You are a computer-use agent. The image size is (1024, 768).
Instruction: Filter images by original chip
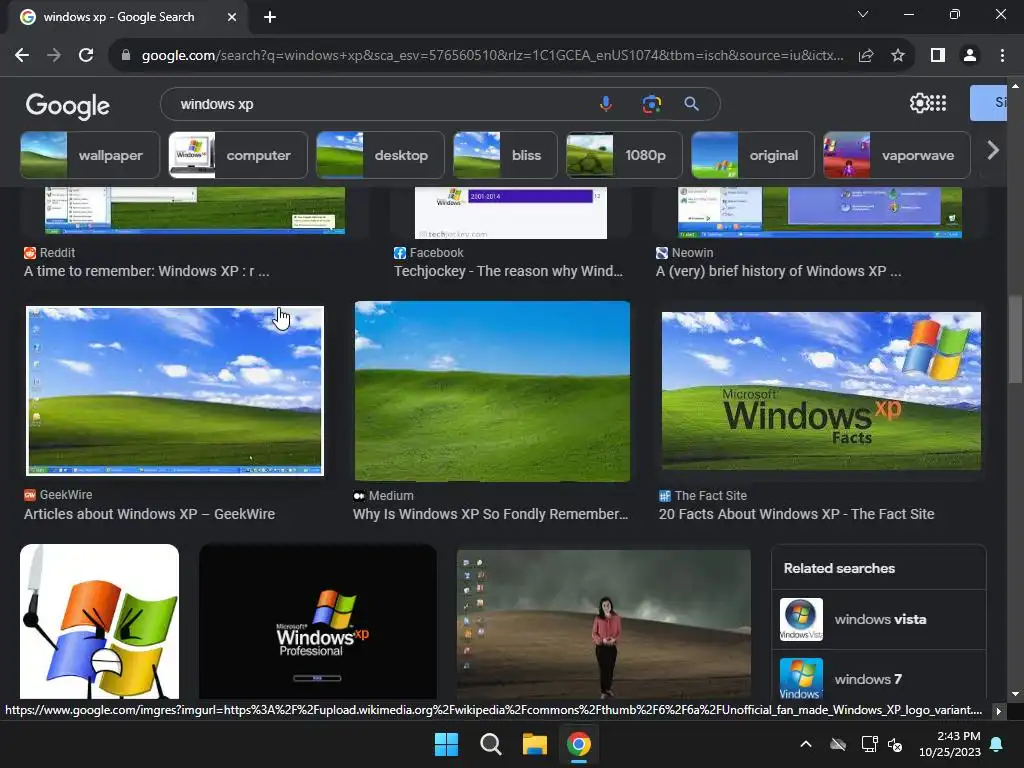tap(753, 155)
